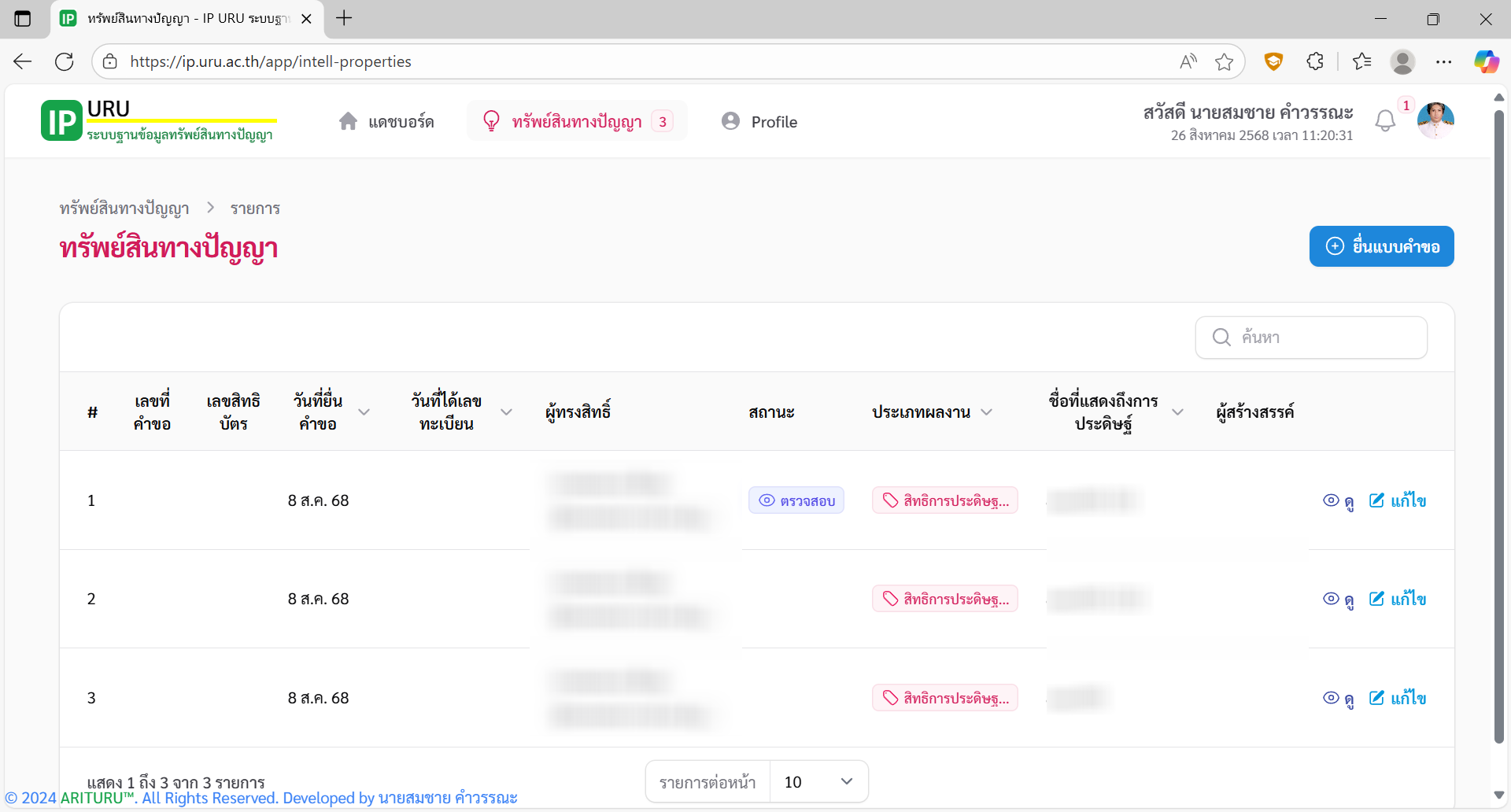
Task: Open the items per page dropdown
Action: (x=818, y=781)
